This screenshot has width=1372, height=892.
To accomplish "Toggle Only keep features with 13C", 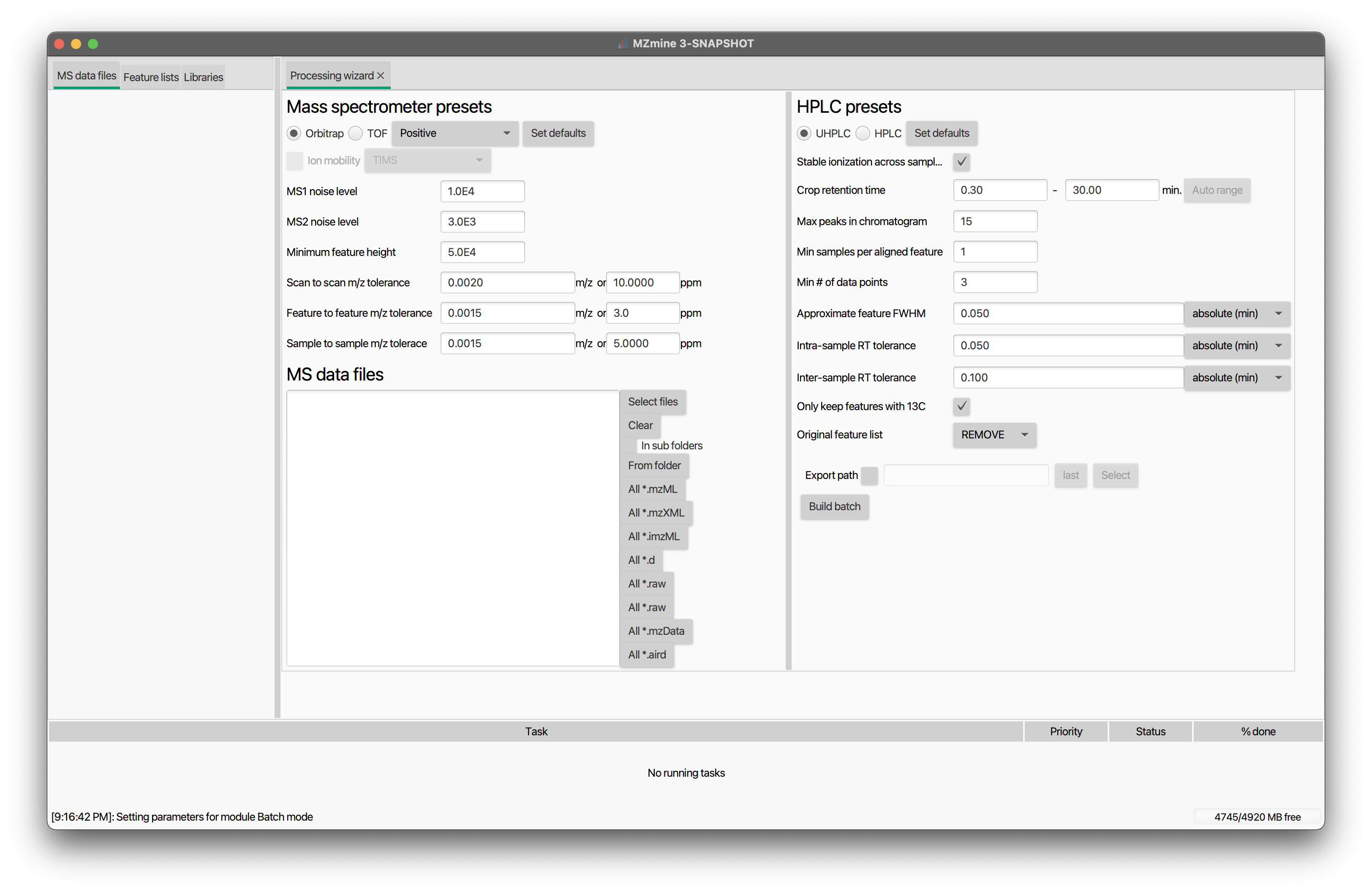I will tap(961, 406).
